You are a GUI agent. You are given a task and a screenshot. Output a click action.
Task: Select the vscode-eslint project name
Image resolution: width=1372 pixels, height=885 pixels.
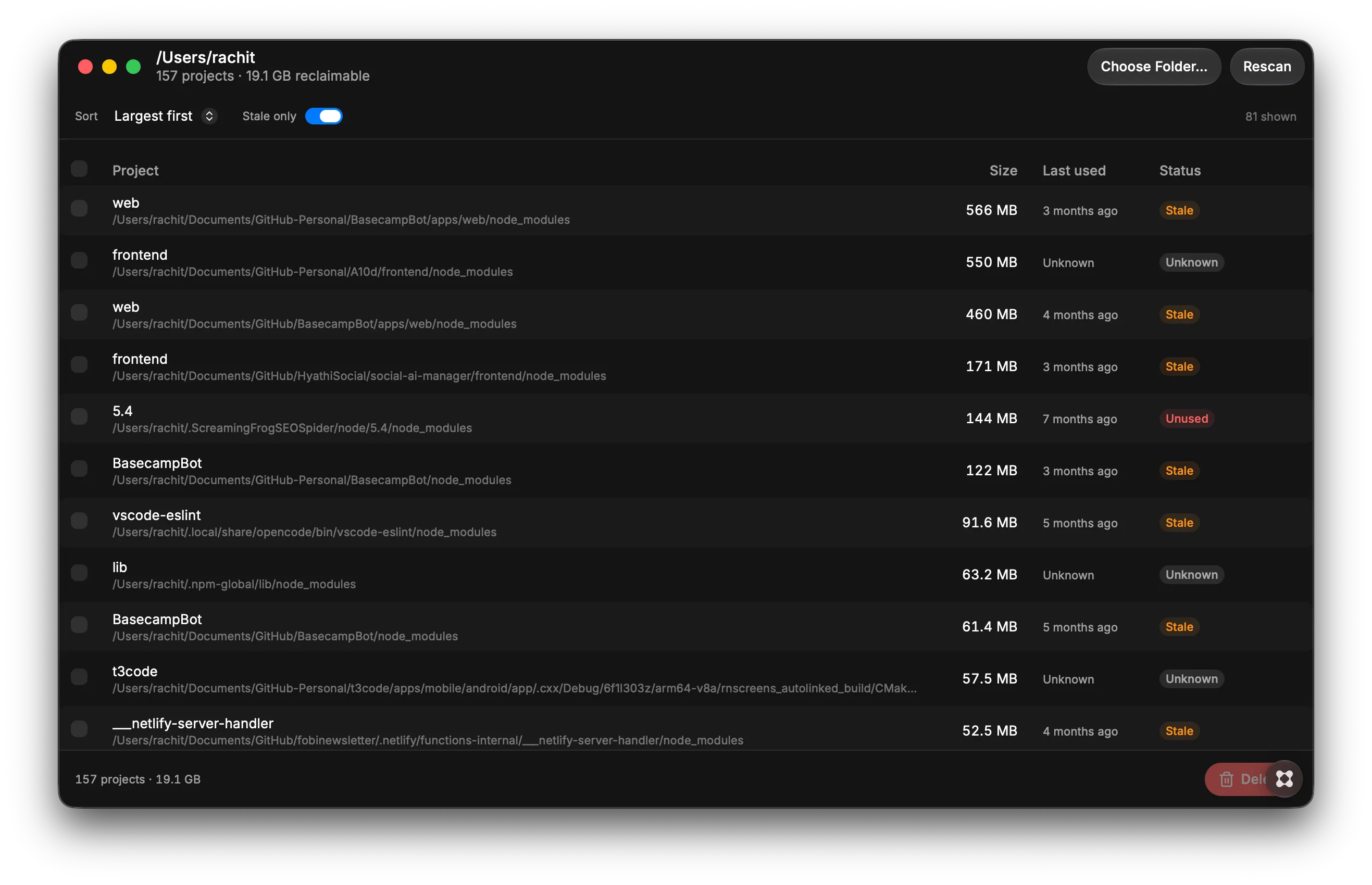point(156,515)
